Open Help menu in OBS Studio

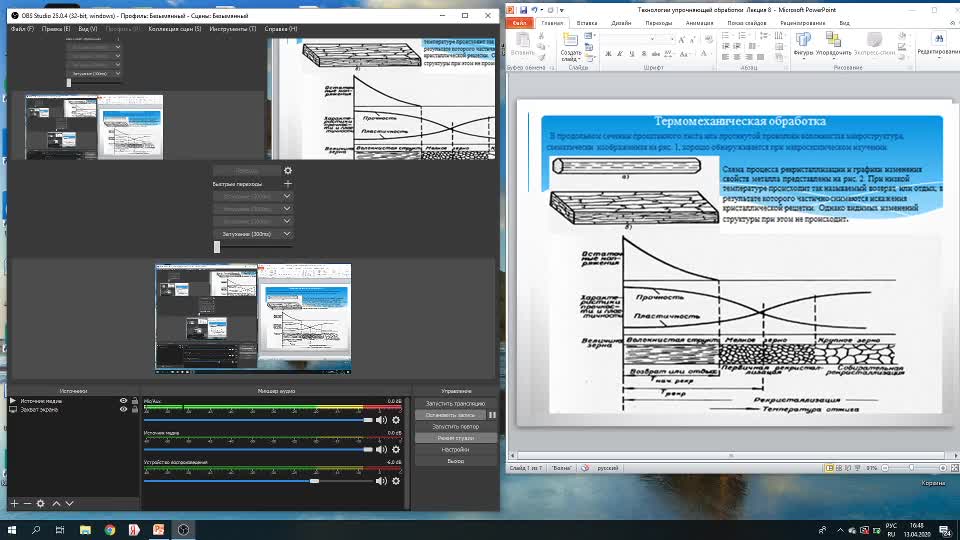point(280,29)
